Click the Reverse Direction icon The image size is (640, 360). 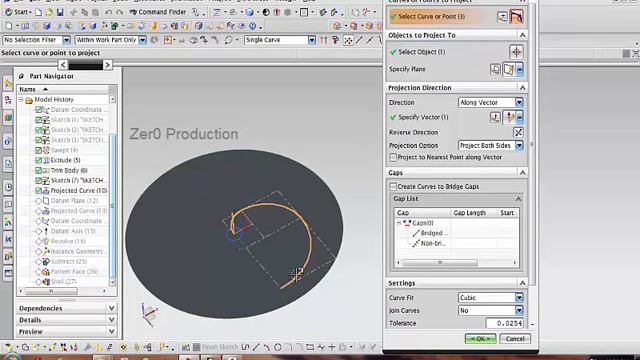tap(518, 132)
